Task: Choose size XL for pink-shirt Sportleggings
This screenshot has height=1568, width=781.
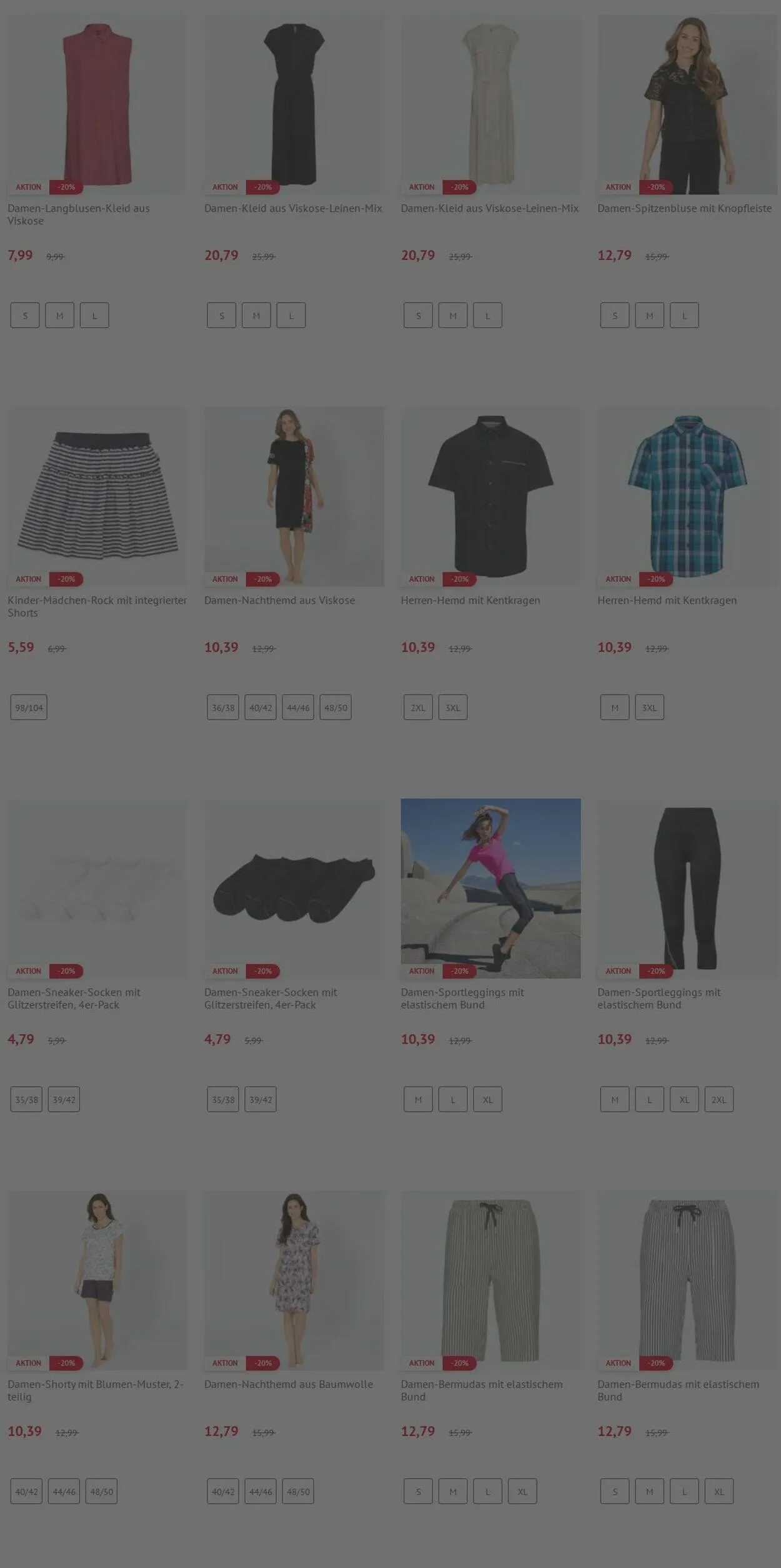Action: [x=487, y=1099]
